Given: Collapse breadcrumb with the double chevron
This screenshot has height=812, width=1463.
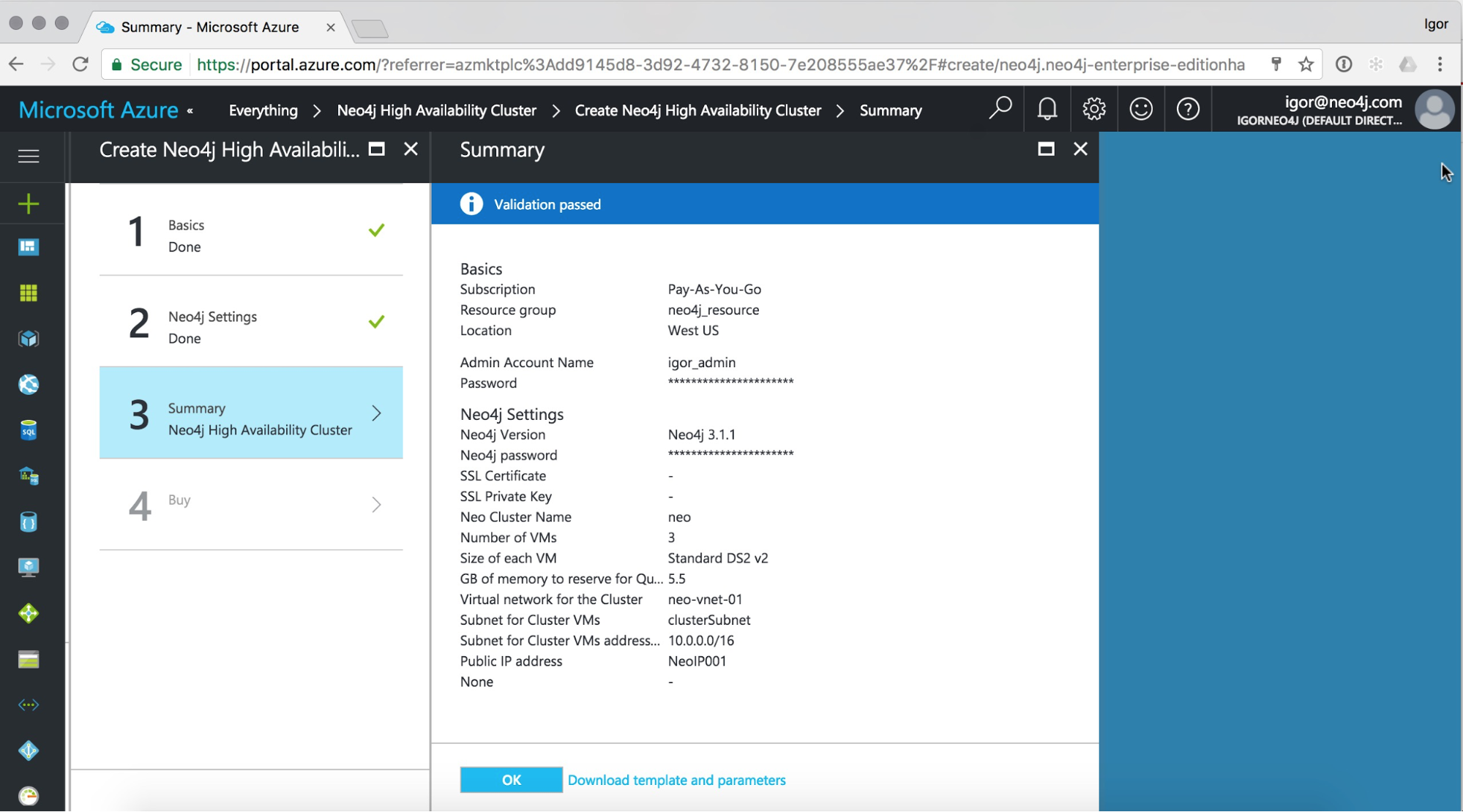Looking at the screenshot, I should 190,111.
